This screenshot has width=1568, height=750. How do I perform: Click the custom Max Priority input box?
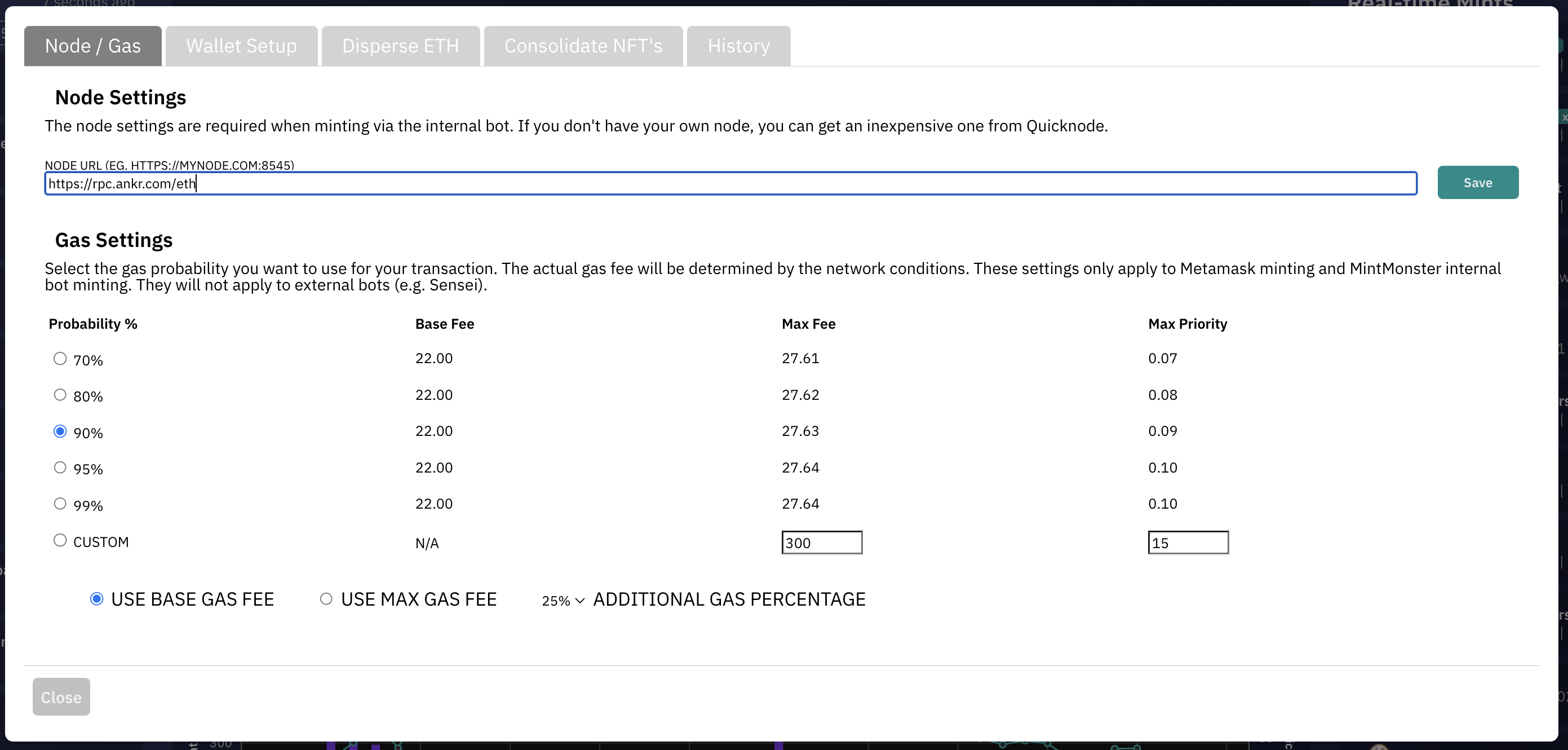pos(1188,543)
